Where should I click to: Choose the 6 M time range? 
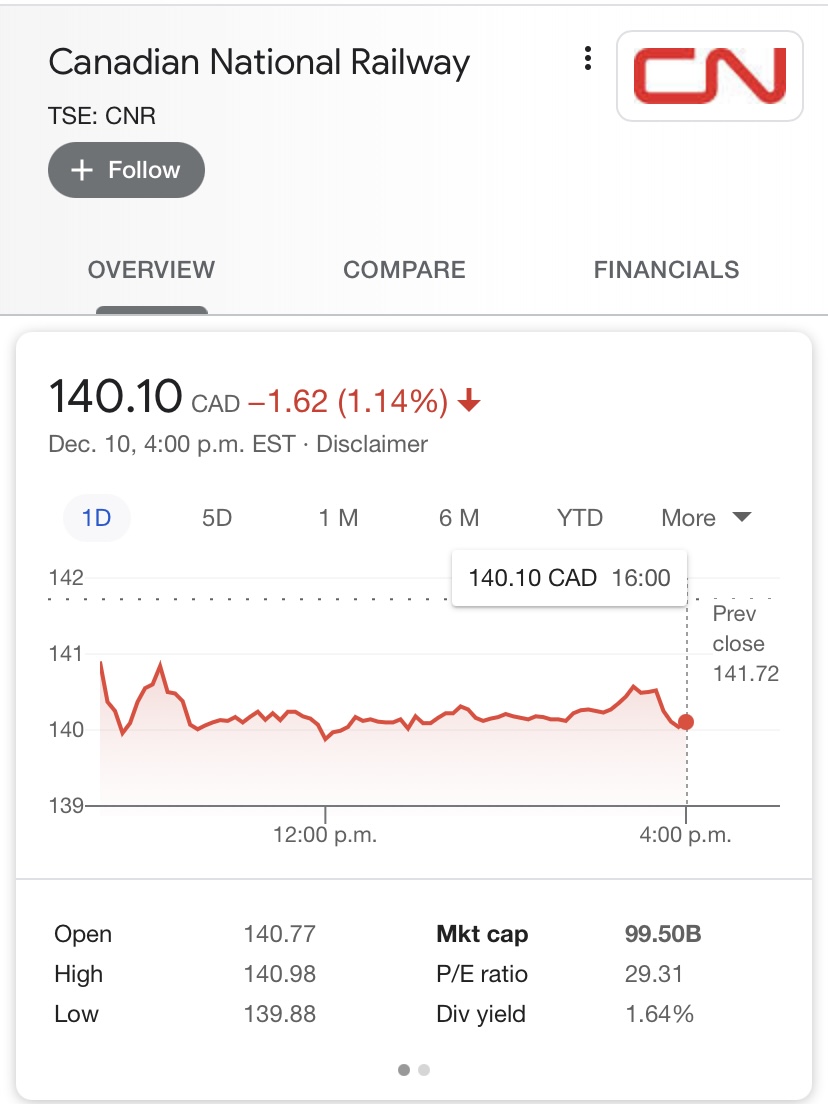pyautogui.click(x=459, y=518)
